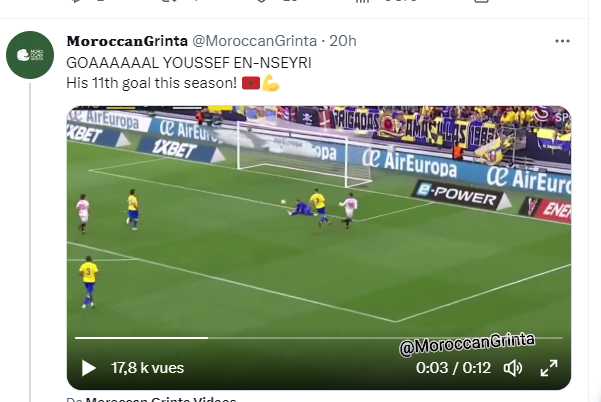Open the @MoroccanGrinta handle link
The width and height of the screenshot is (601, 402).
tap(255, 41)
